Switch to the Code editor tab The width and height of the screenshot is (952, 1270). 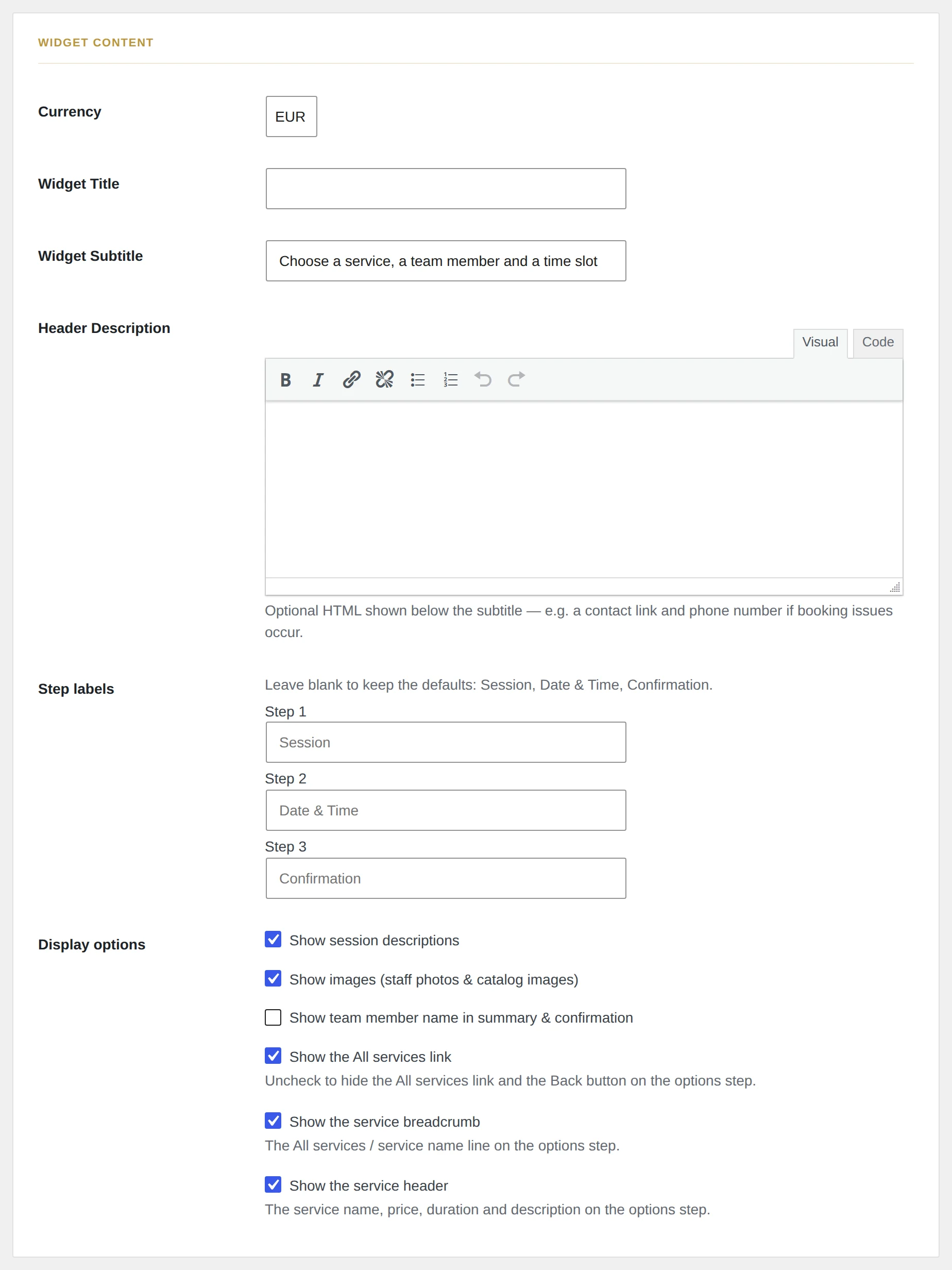[878, 343]
